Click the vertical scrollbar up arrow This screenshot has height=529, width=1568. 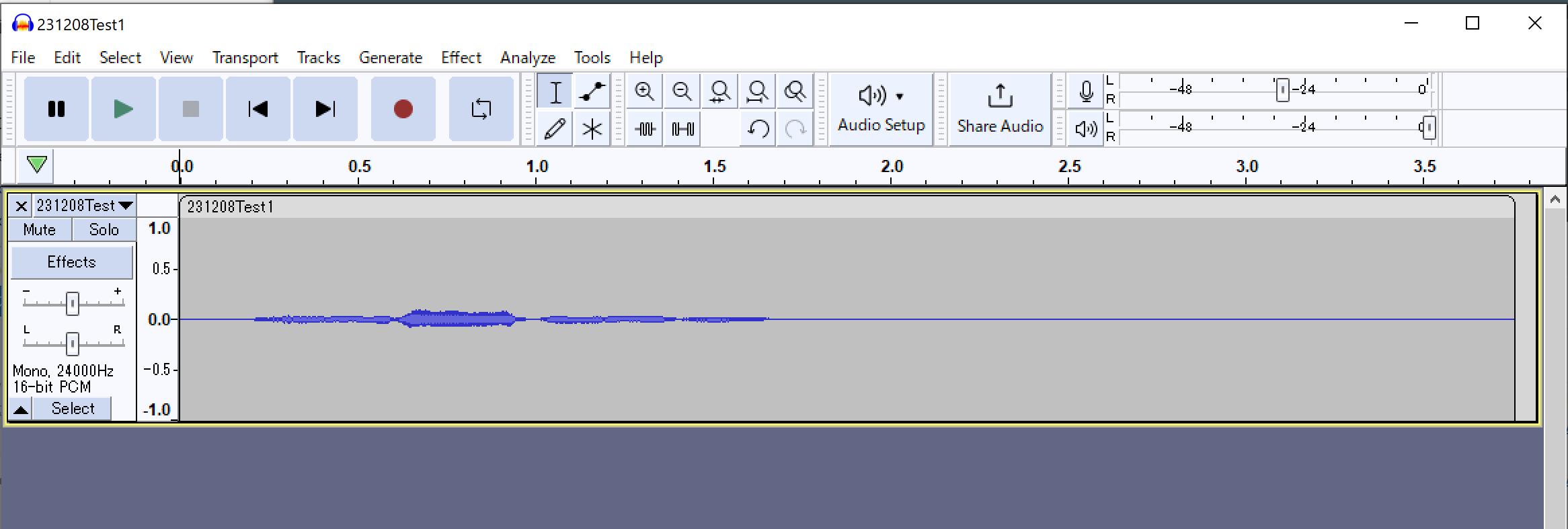coord(1555,200)
